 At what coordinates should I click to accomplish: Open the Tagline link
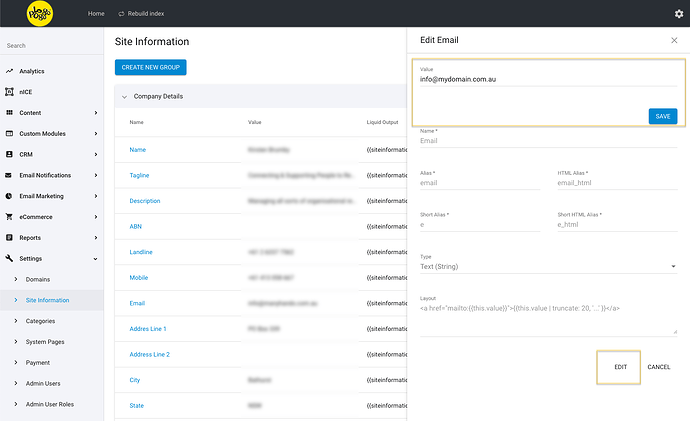pos(139,175)
